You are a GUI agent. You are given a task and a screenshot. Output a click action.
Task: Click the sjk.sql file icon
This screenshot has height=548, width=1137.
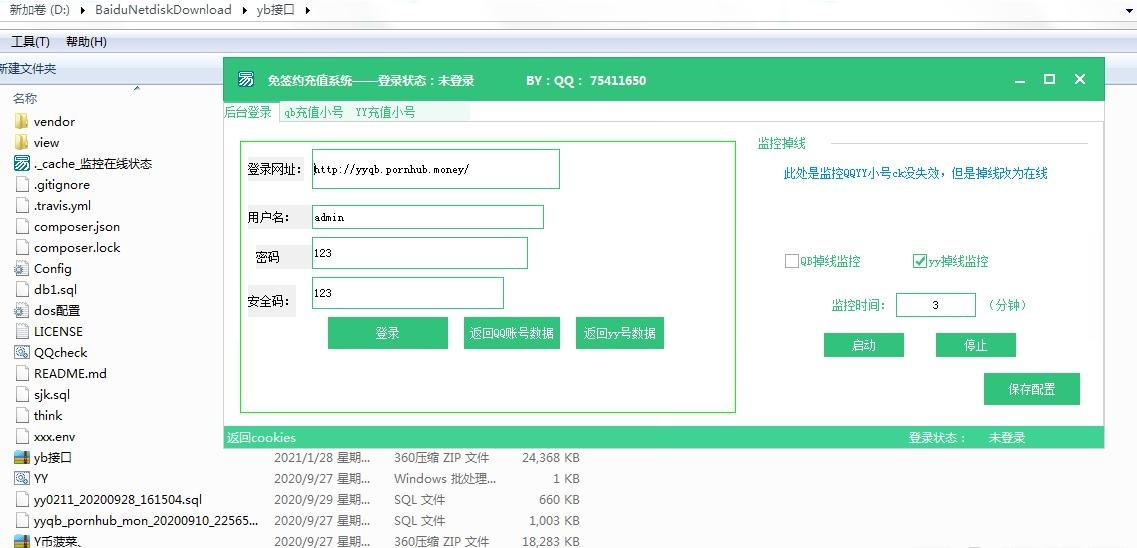tap(21, 394)
